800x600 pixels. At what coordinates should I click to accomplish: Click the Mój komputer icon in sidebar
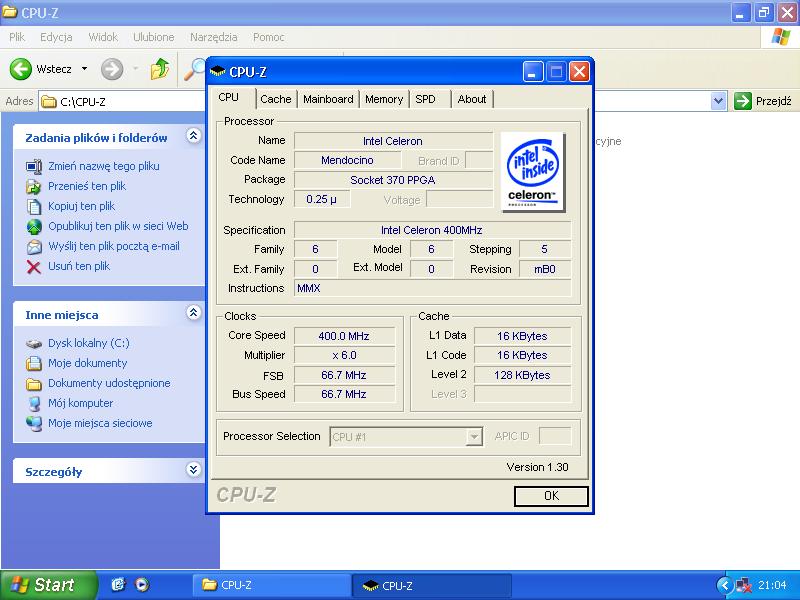point(34,403)
